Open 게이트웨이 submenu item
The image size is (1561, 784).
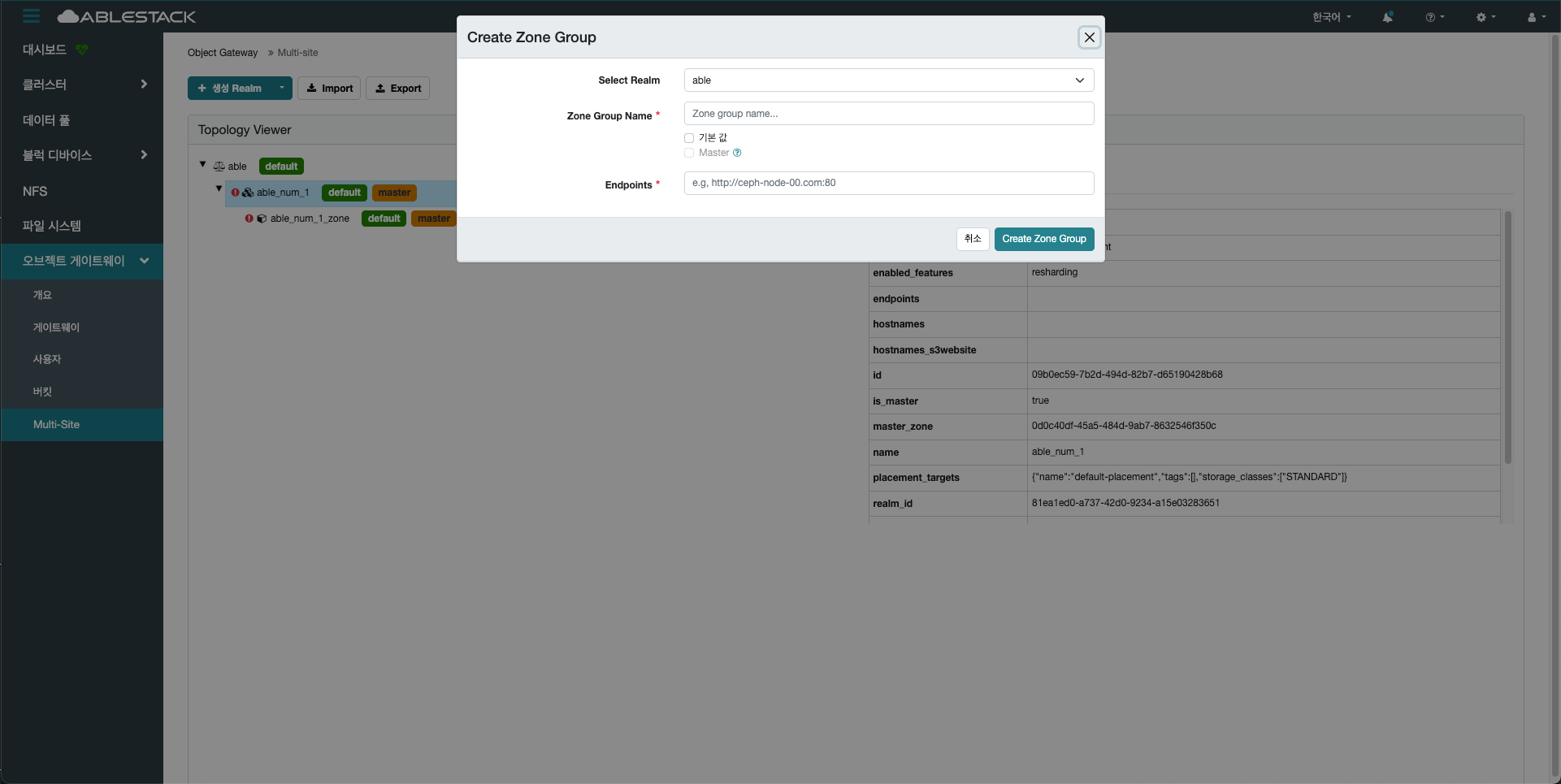[56, 327]
